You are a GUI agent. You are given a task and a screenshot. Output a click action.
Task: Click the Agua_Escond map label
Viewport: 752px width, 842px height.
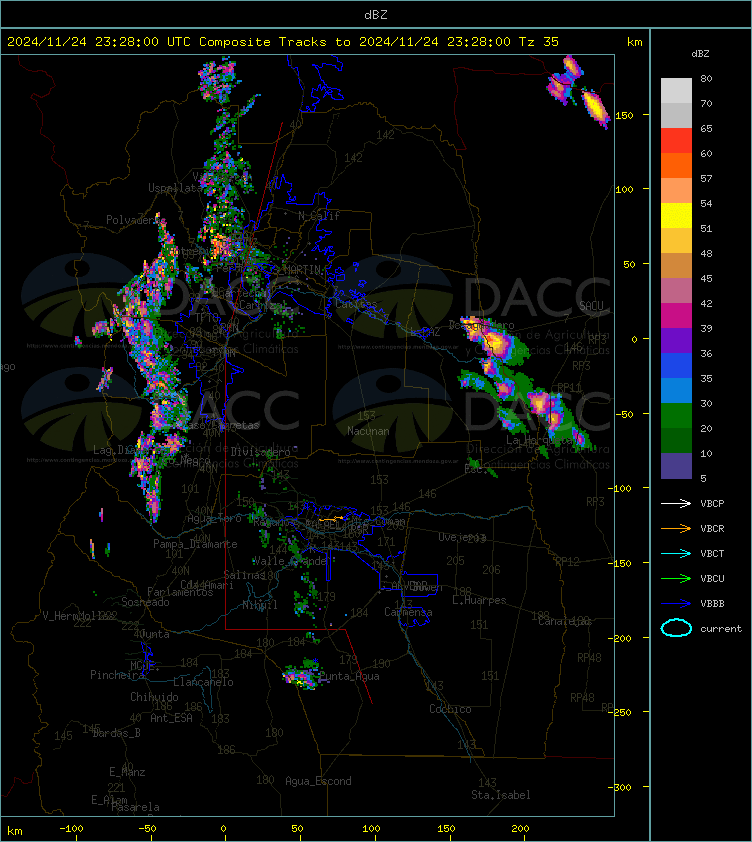(x=318, y=781)
